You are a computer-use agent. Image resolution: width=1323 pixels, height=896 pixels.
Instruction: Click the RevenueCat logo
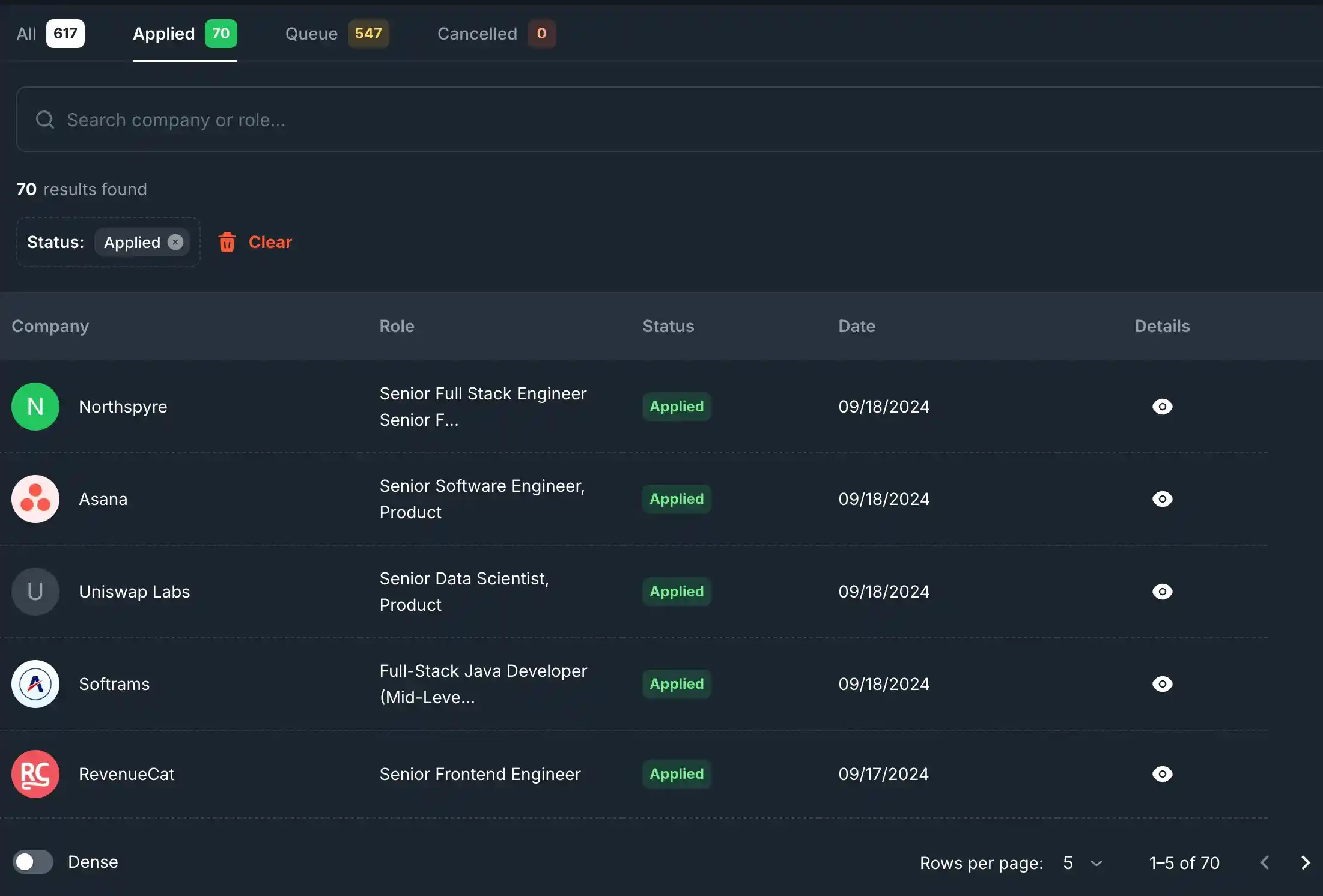pyautogui.click(x=35, y=774)
